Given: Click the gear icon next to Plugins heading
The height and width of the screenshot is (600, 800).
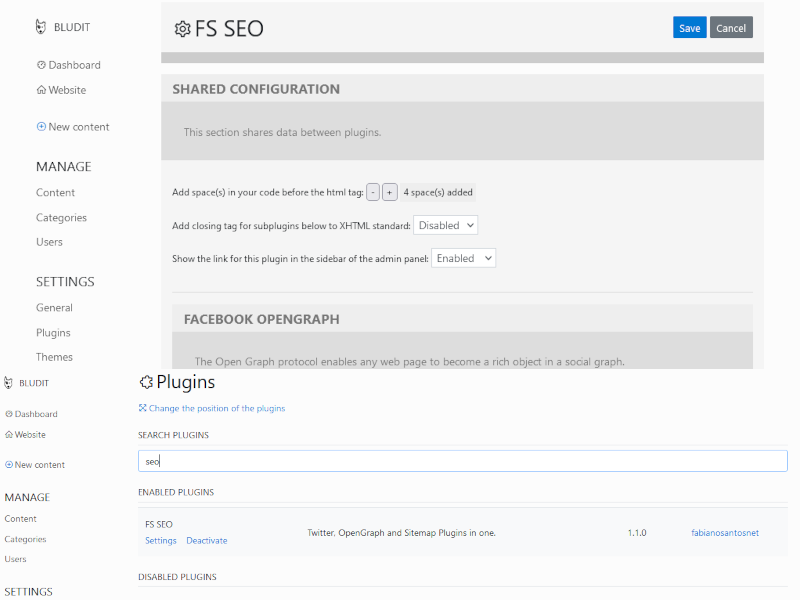Looking at the screenshot, I should coord(146,382).
